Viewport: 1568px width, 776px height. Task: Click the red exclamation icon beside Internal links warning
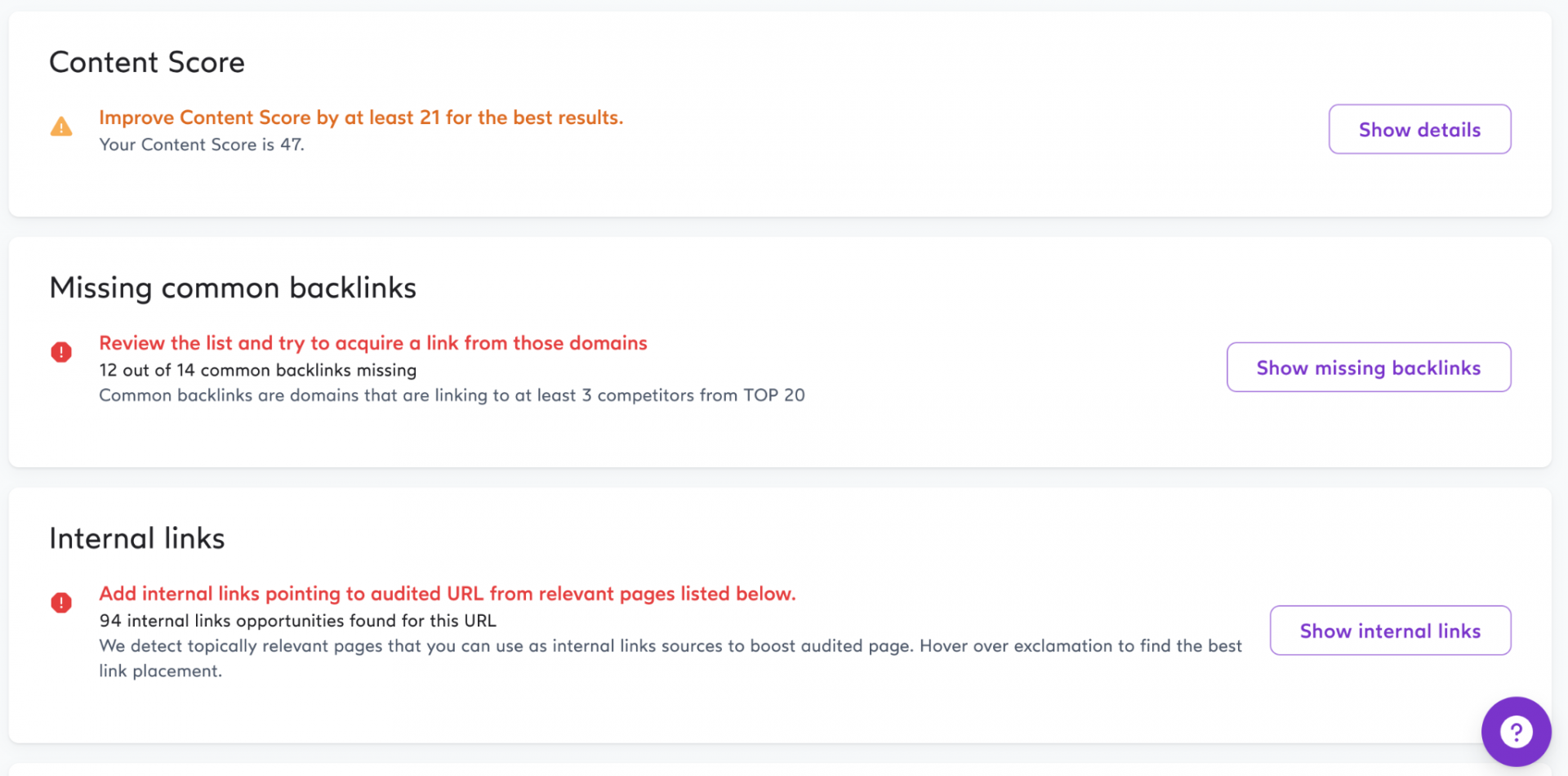[60, 603]
